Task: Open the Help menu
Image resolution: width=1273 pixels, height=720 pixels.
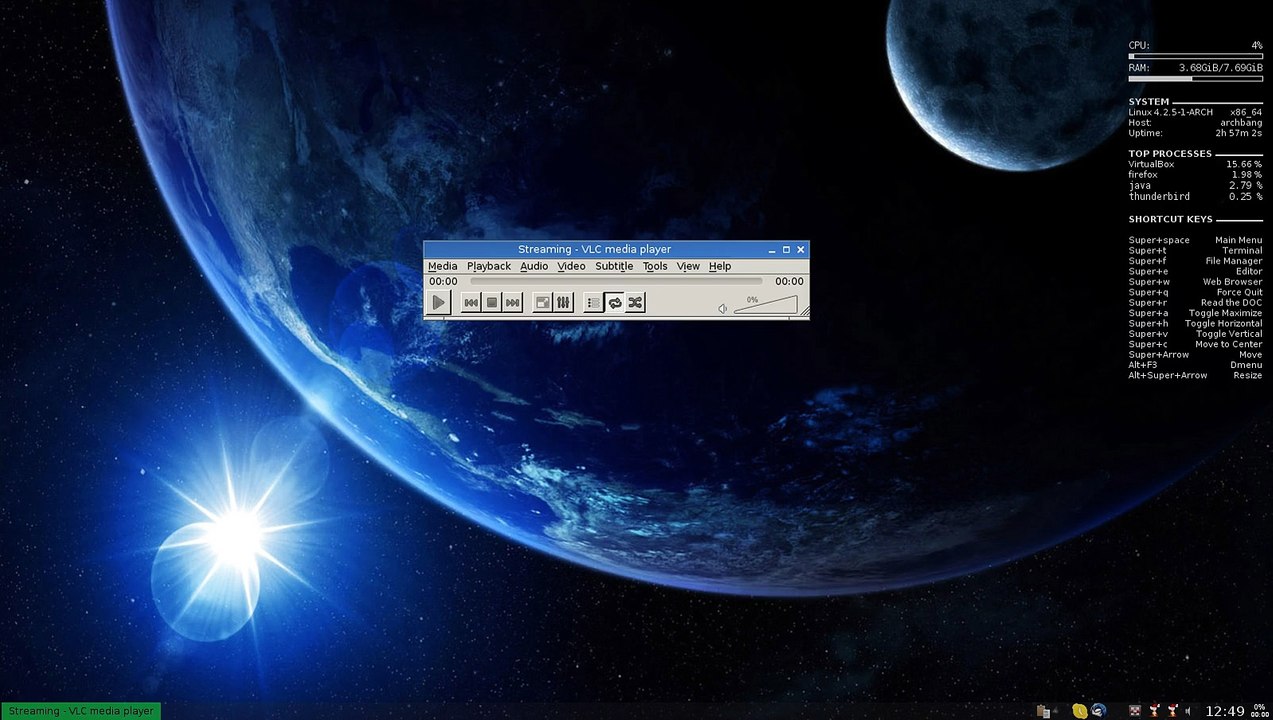Action: (x=720, y=266)
